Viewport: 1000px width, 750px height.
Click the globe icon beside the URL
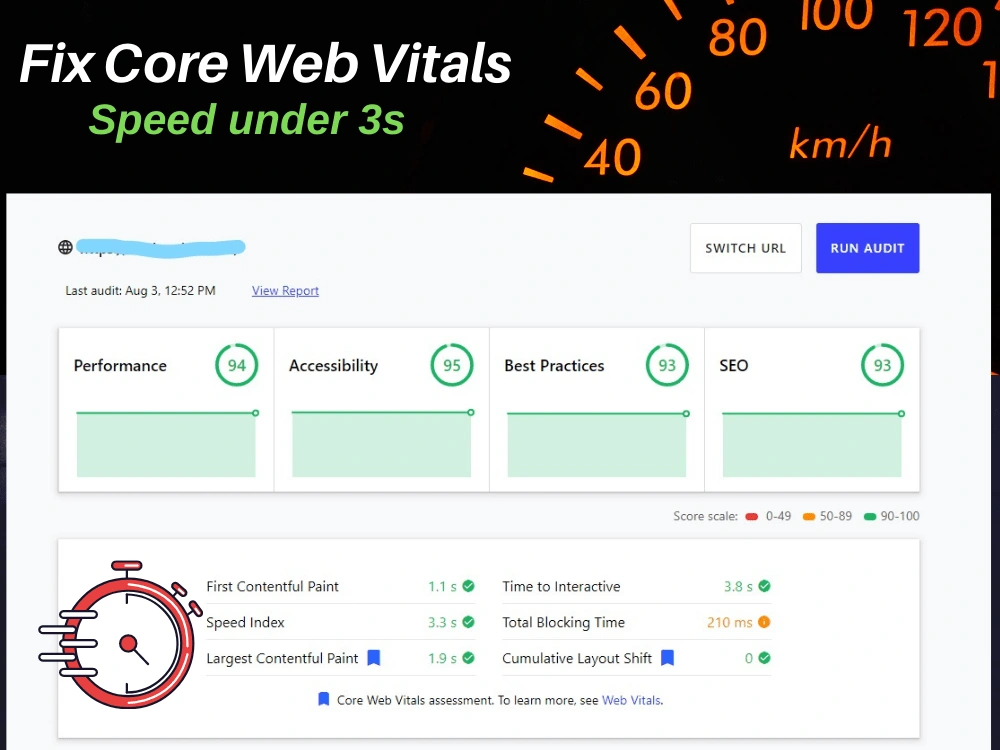click(x=65, y=247)
